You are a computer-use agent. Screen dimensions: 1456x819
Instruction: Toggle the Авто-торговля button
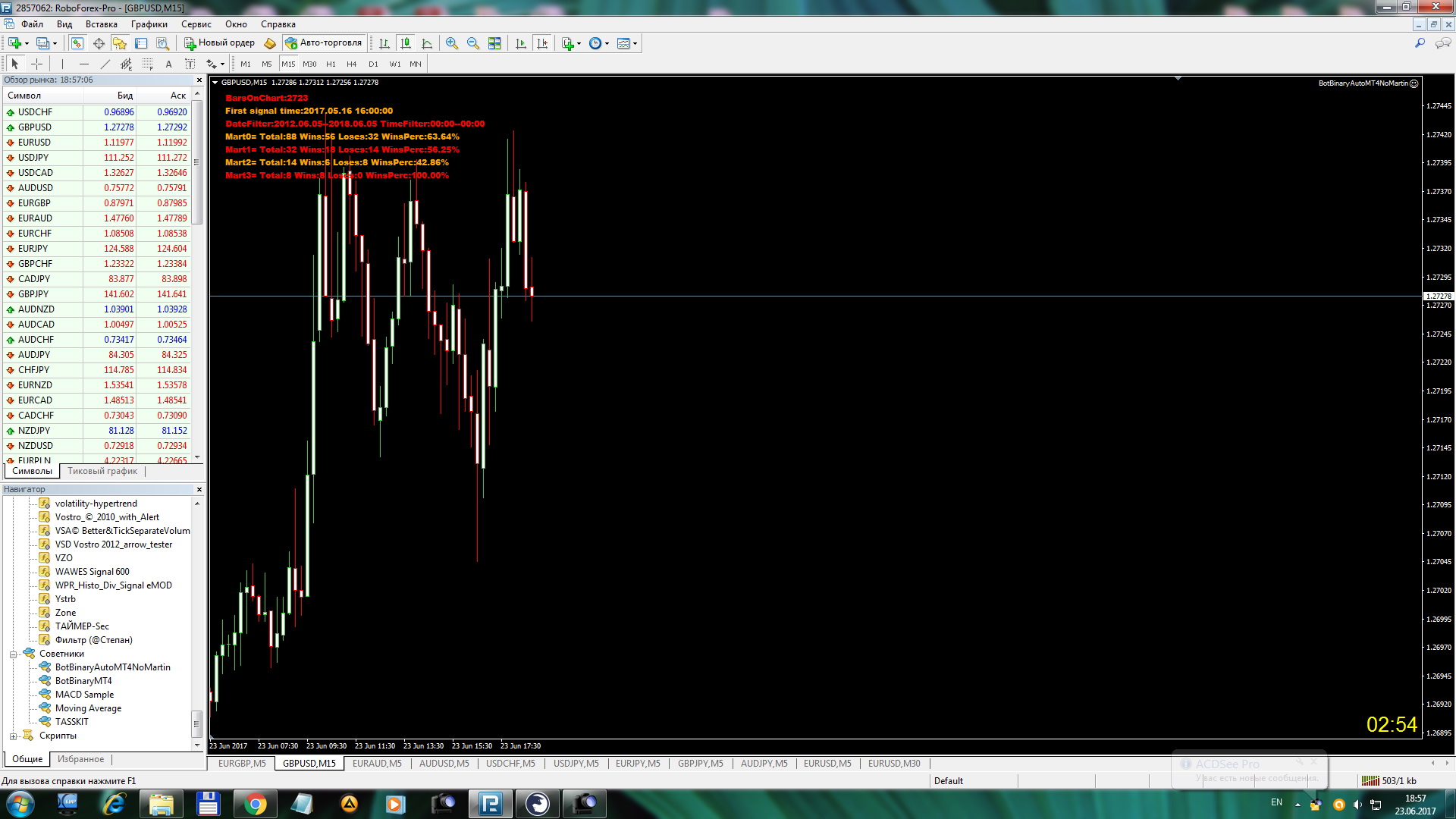pyautogui.click(x=324, y=43)
